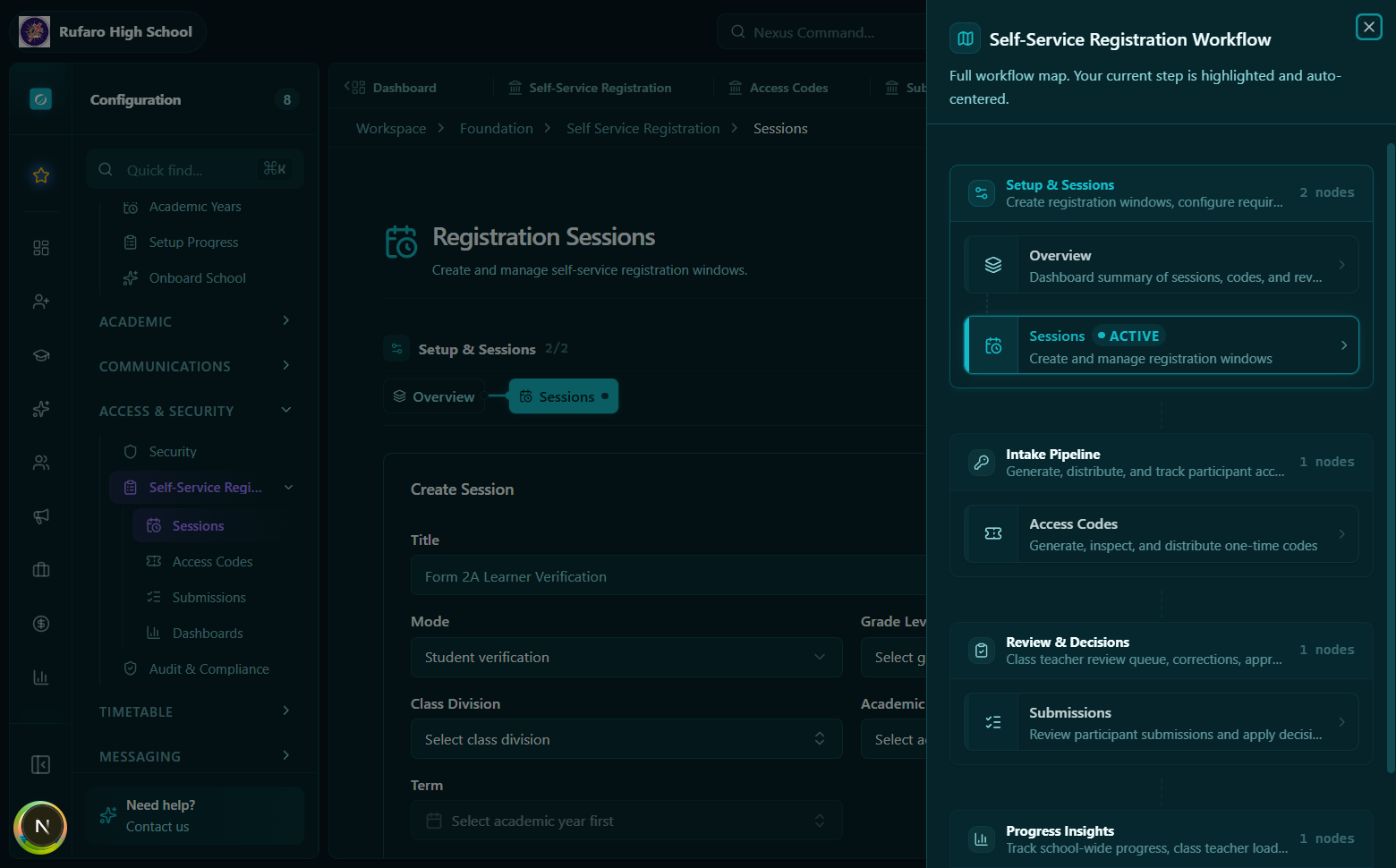Click the dollar coin icon in left rail

click(41, 624)
